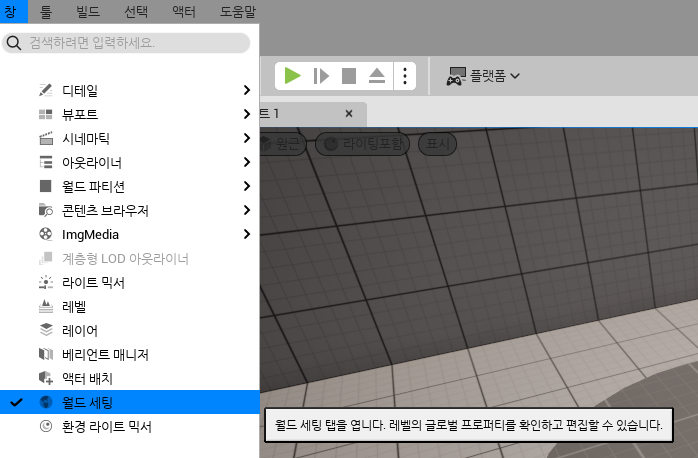Click the 라이트 믹서 light icon
Image resolution: width=698 pixels, height=458 pixels.
45,282
